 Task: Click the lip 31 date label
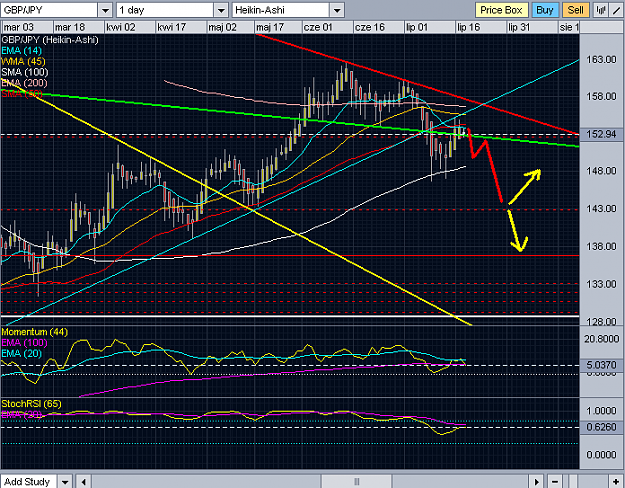pyautogui.click(x=519, y=27)
